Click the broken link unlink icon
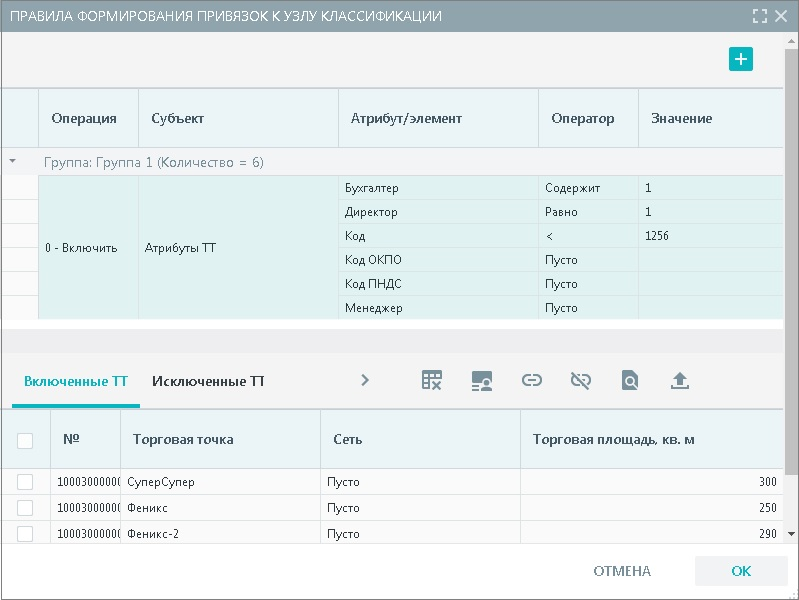The image size is (799, 600). tap(580, 380)
